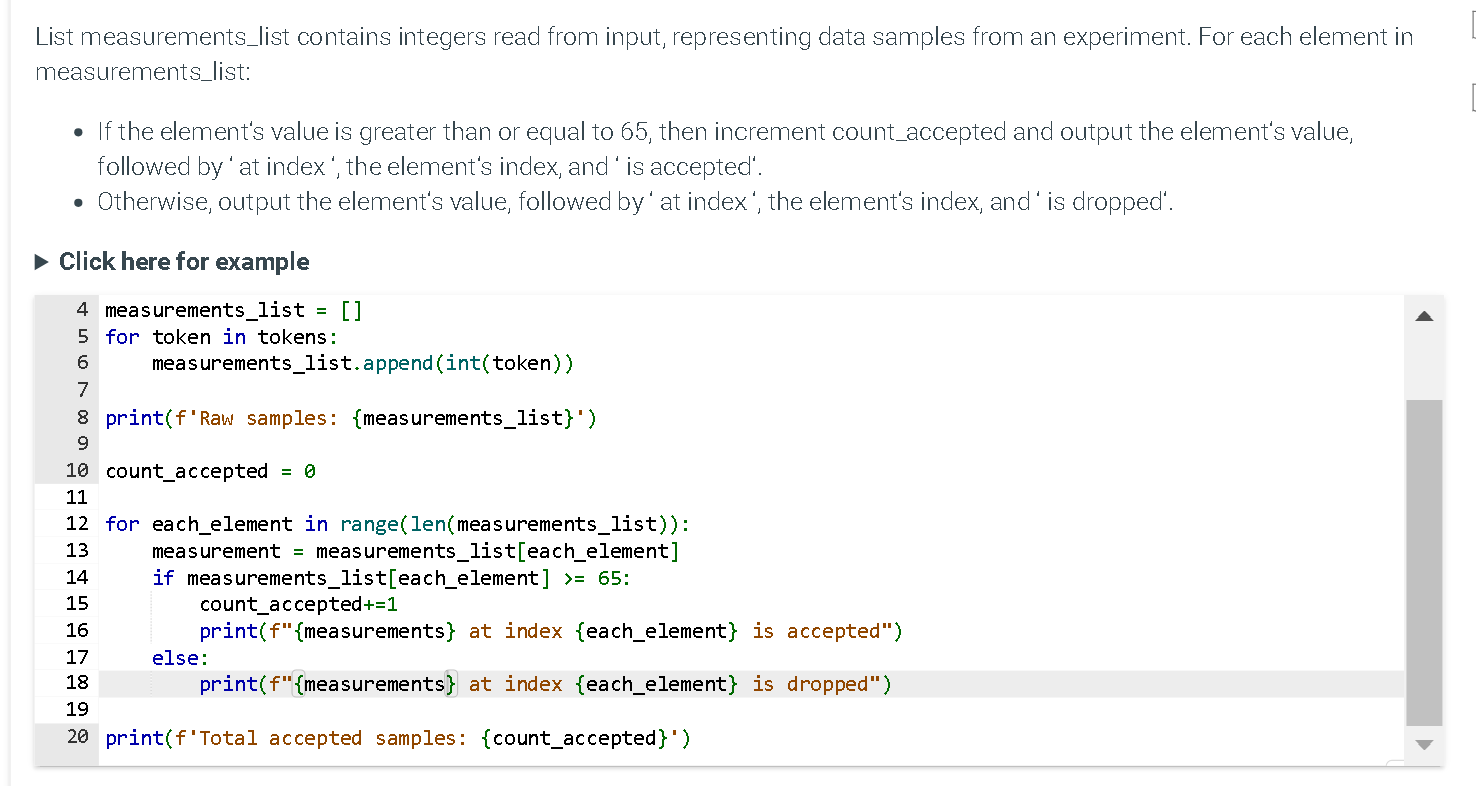Click the second partial box on the right edge
Viewport: 1476px width, 786px height.
(x=1471, y=97)
